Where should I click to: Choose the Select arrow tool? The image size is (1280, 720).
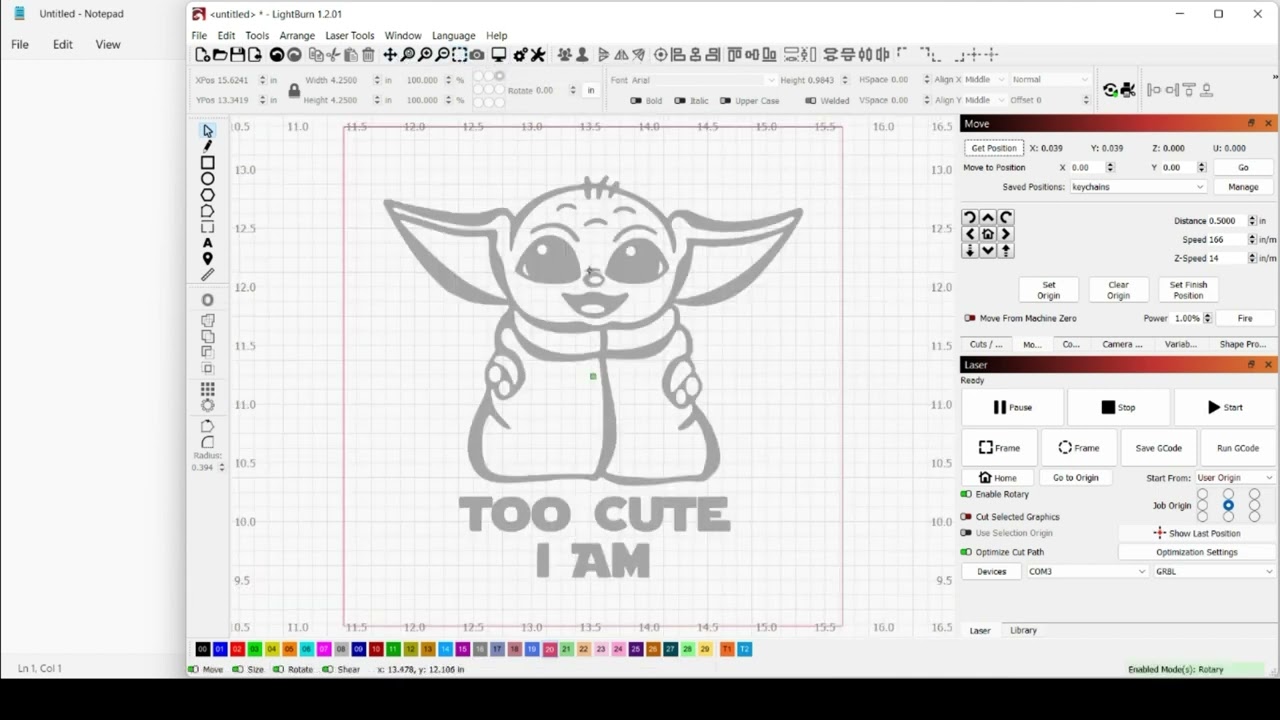(207, 131)
